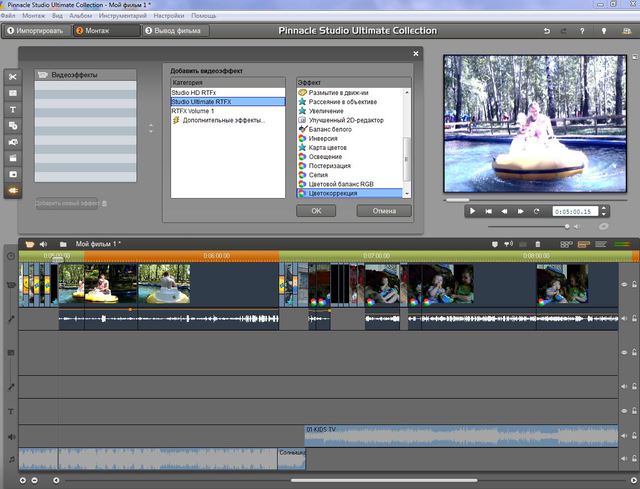Switch to Вывод фильма tab
Viewport: 640px width, 489px height.
[x=176, y=31]
